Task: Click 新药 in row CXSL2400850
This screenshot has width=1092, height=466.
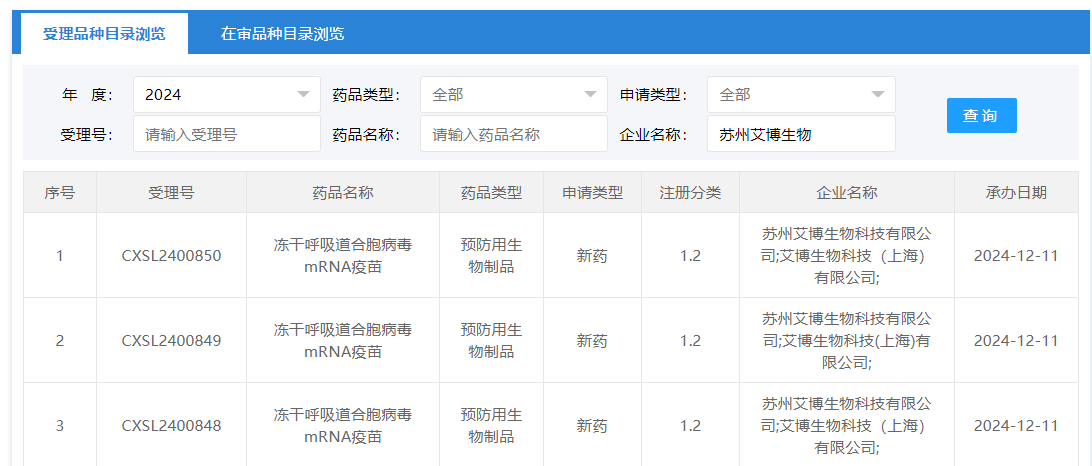Action: pyautogui.click(x=592, y=256)
